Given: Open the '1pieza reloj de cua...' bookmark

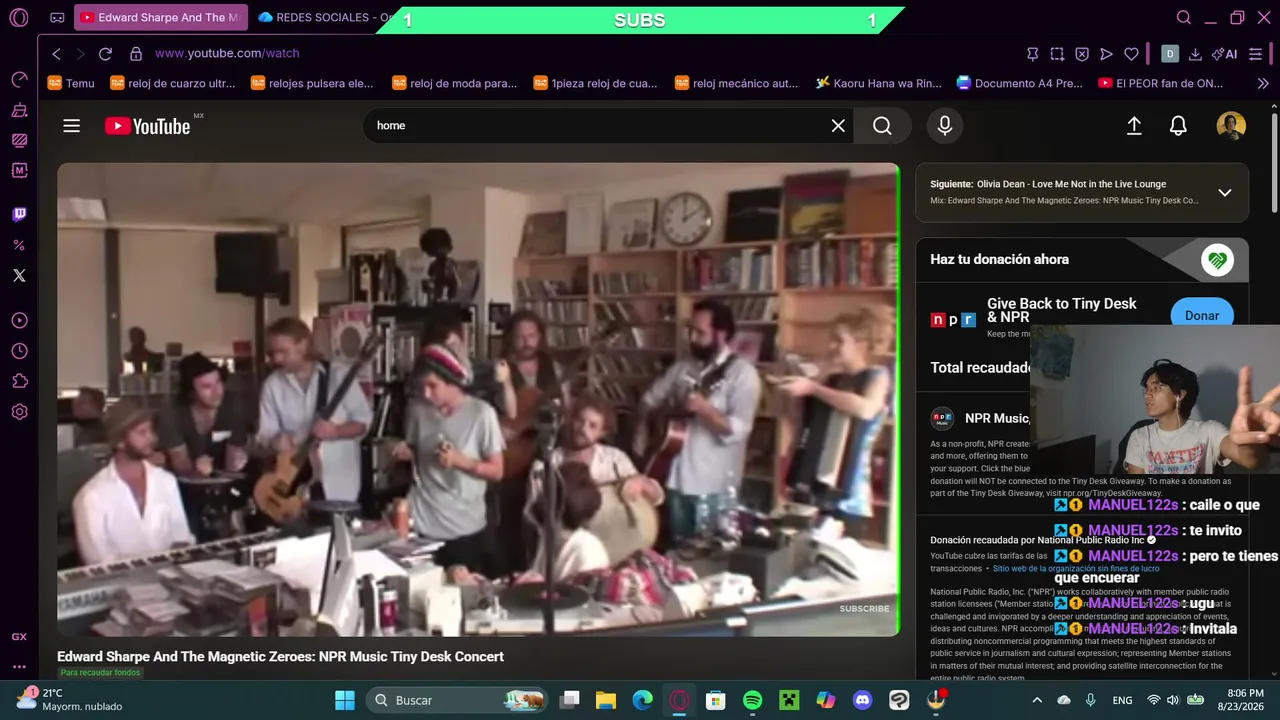Looking at the screenshot, I should point(596,83).
